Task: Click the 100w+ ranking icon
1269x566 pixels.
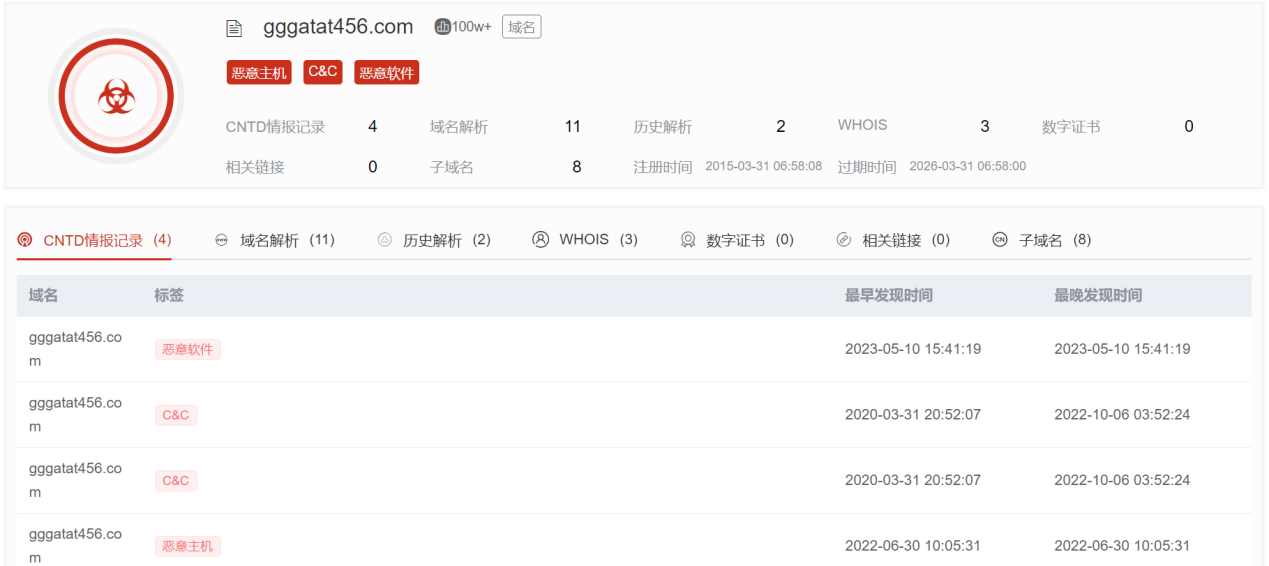Action: point(442,27)
